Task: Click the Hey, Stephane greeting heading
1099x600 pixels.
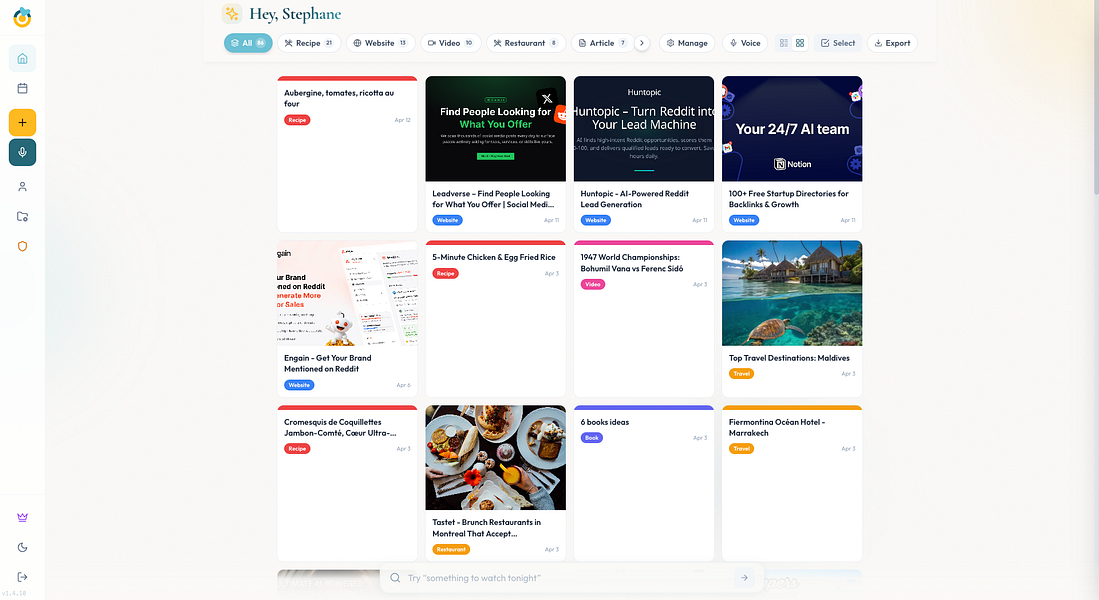Action: click(x=295, y=14)
